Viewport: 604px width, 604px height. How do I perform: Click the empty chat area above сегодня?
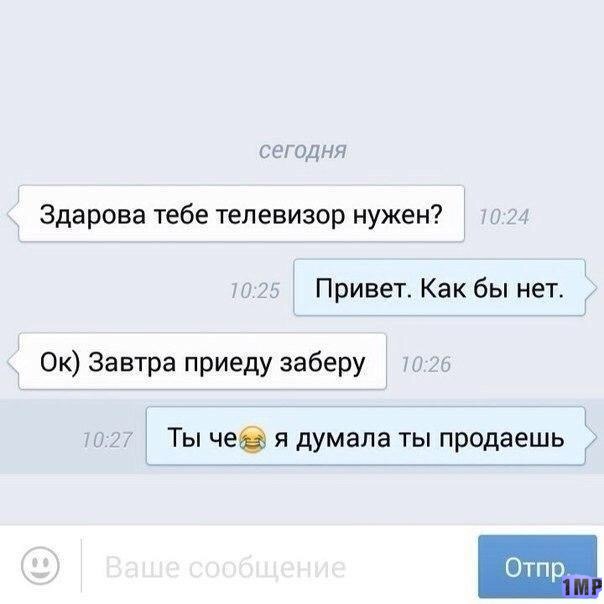(302, 69)
